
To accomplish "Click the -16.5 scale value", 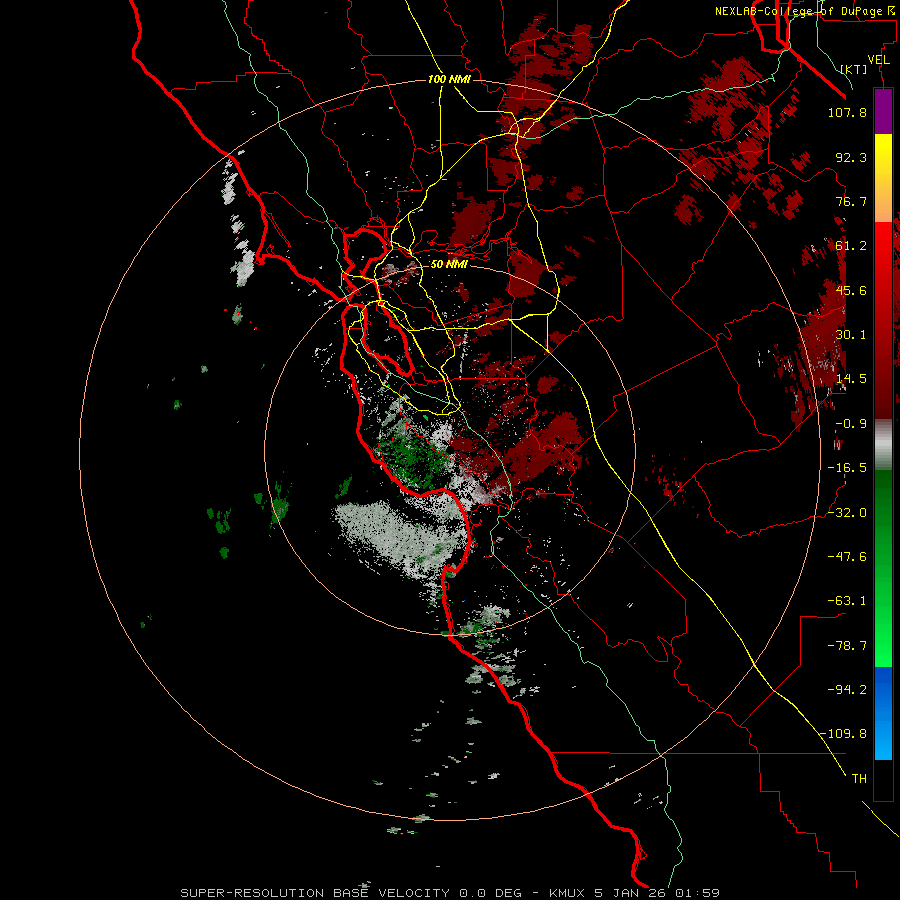I will coord(847,468).
